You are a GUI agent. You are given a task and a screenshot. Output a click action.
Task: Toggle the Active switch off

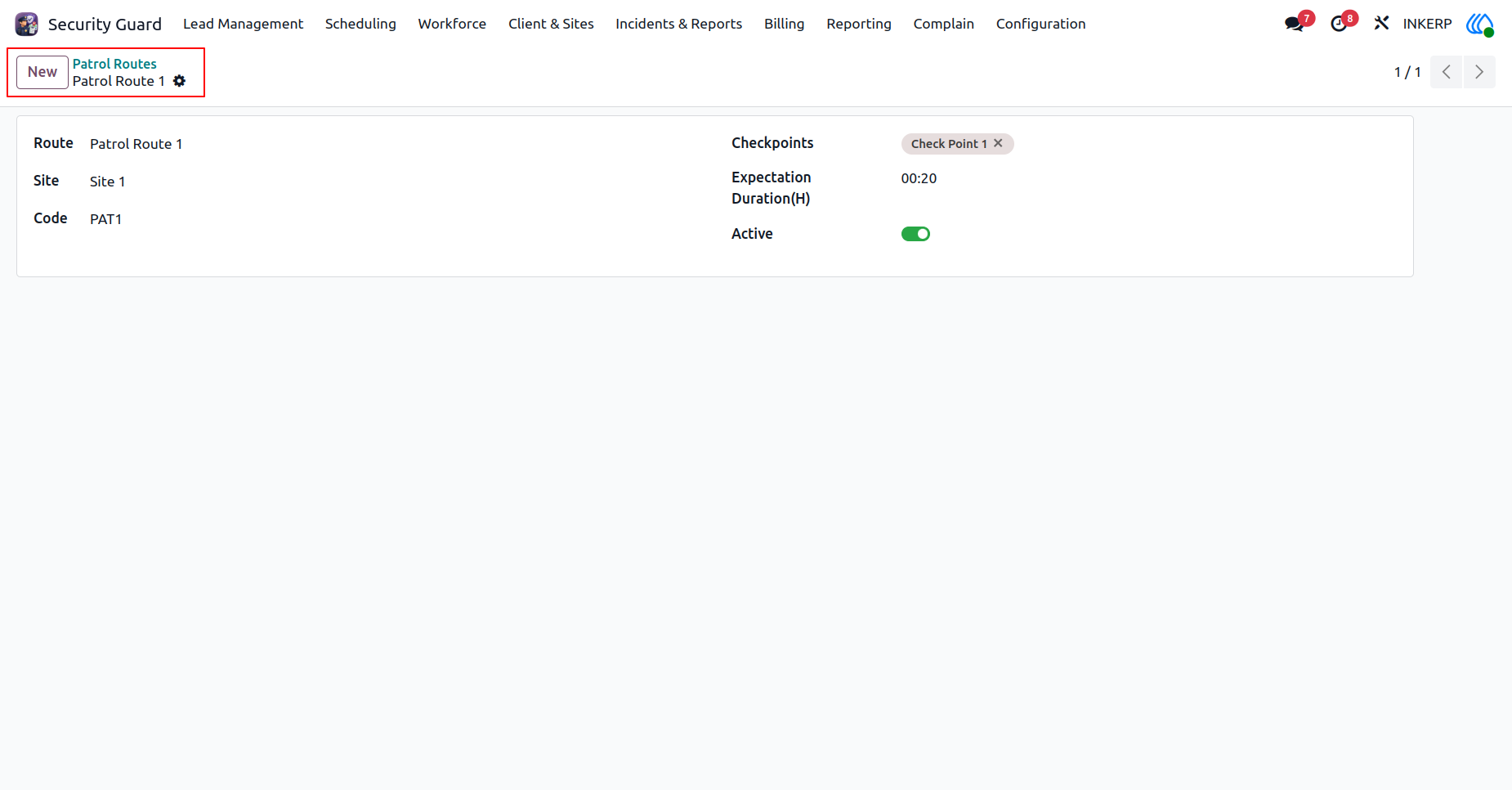tap(915, 234)
